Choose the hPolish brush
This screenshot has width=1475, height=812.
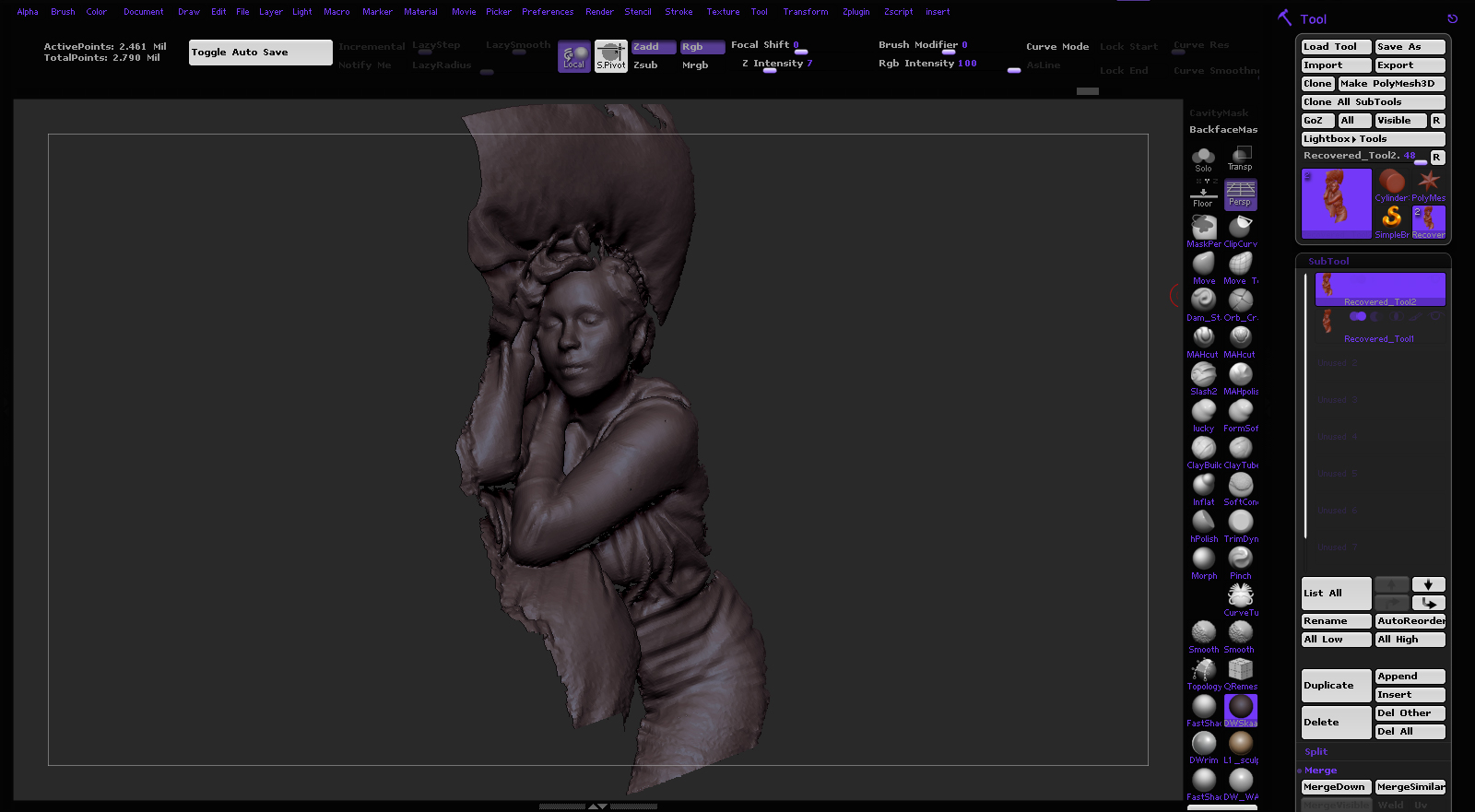click(x=1203, y=523)
